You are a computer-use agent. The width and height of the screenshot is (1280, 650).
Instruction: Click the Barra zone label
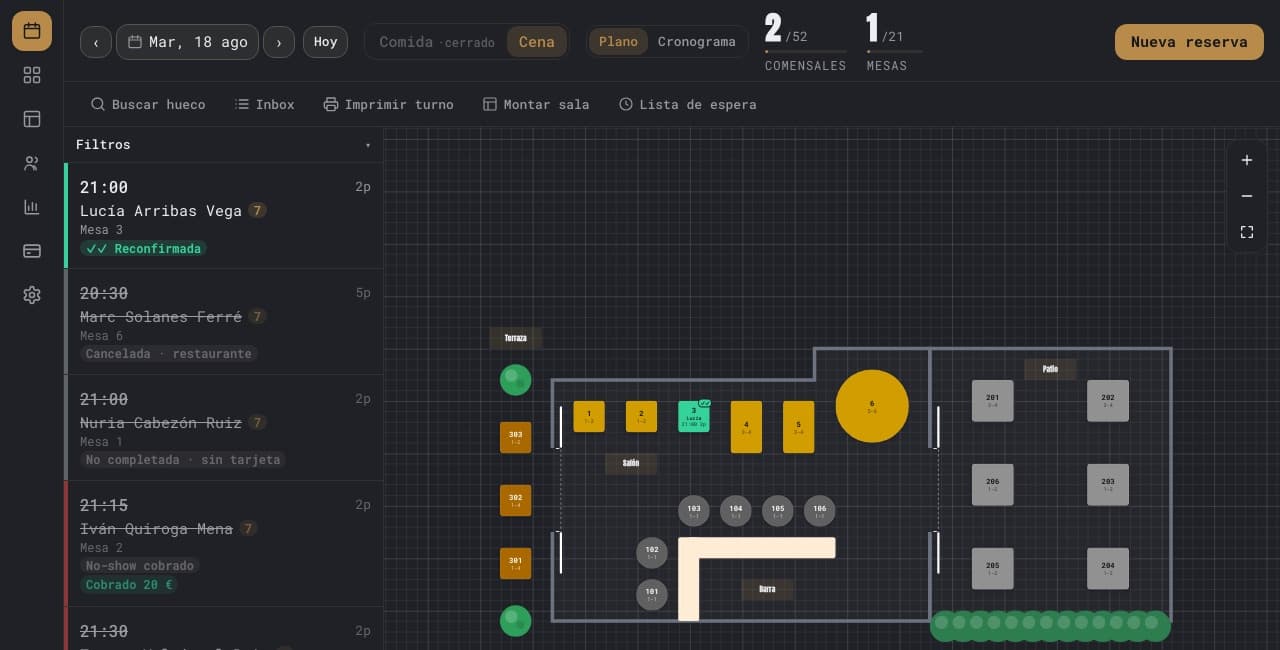tap(767, 589)
